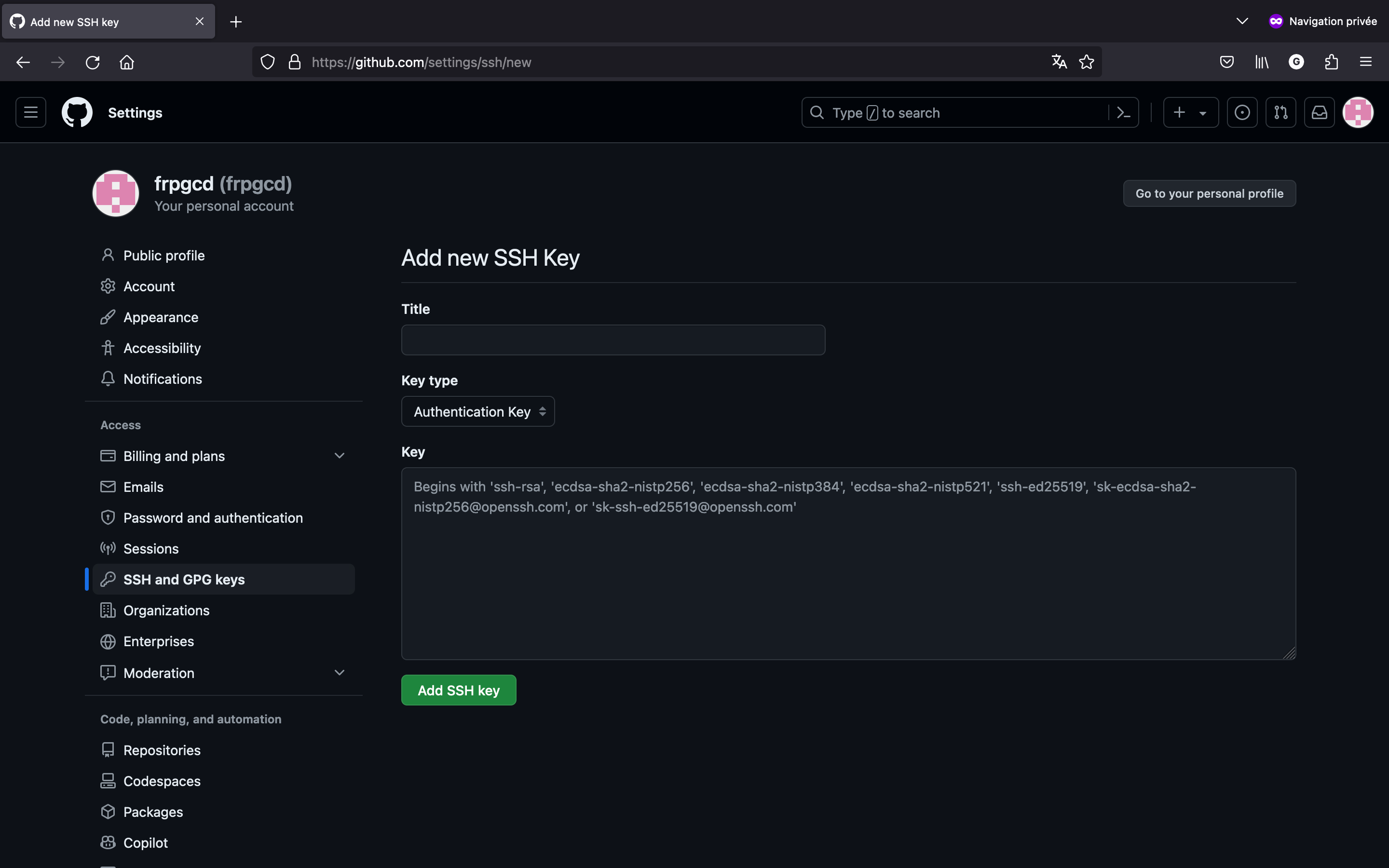Bookmark this page with the star icon
Viewport: 1389px width, 868px height.
(x=1086, y=62)
